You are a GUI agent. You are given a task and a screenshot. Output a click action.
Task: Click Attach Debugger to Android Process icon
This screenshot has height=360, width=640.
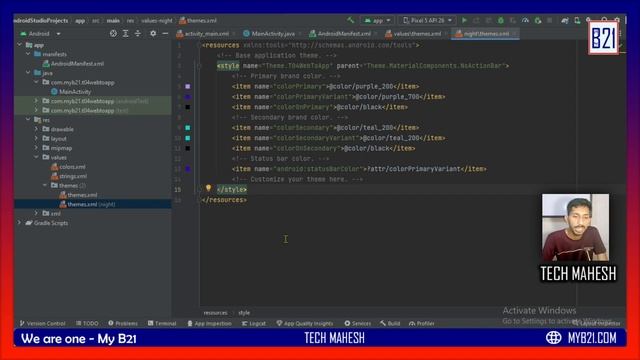[538, 20]
